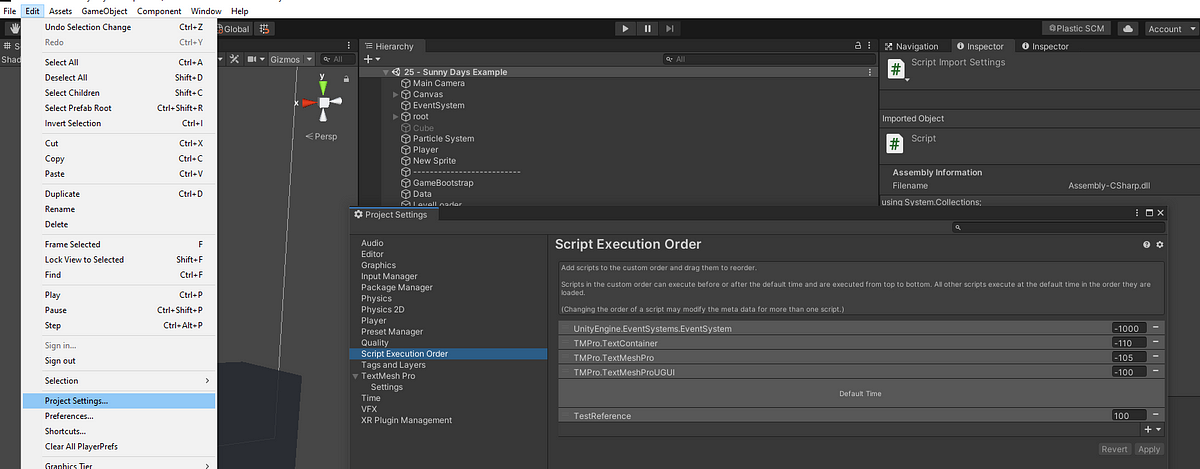Click the Play button in the toolbar

click(x=625, y=29)
